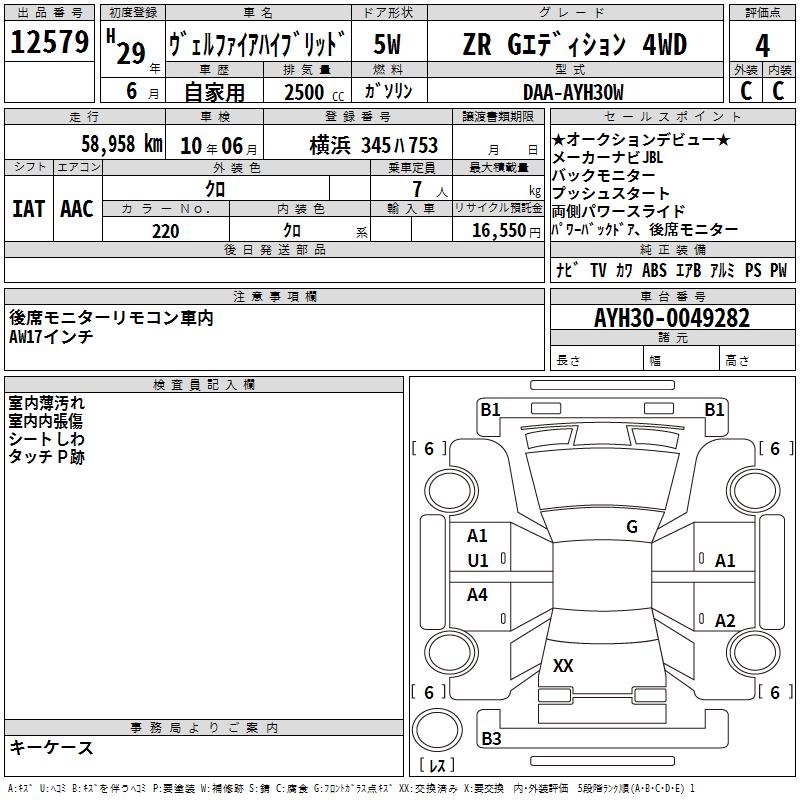Select the inspector remark 室内内張傷
This screenshot has width=800, height=800.
click(45, 421)
